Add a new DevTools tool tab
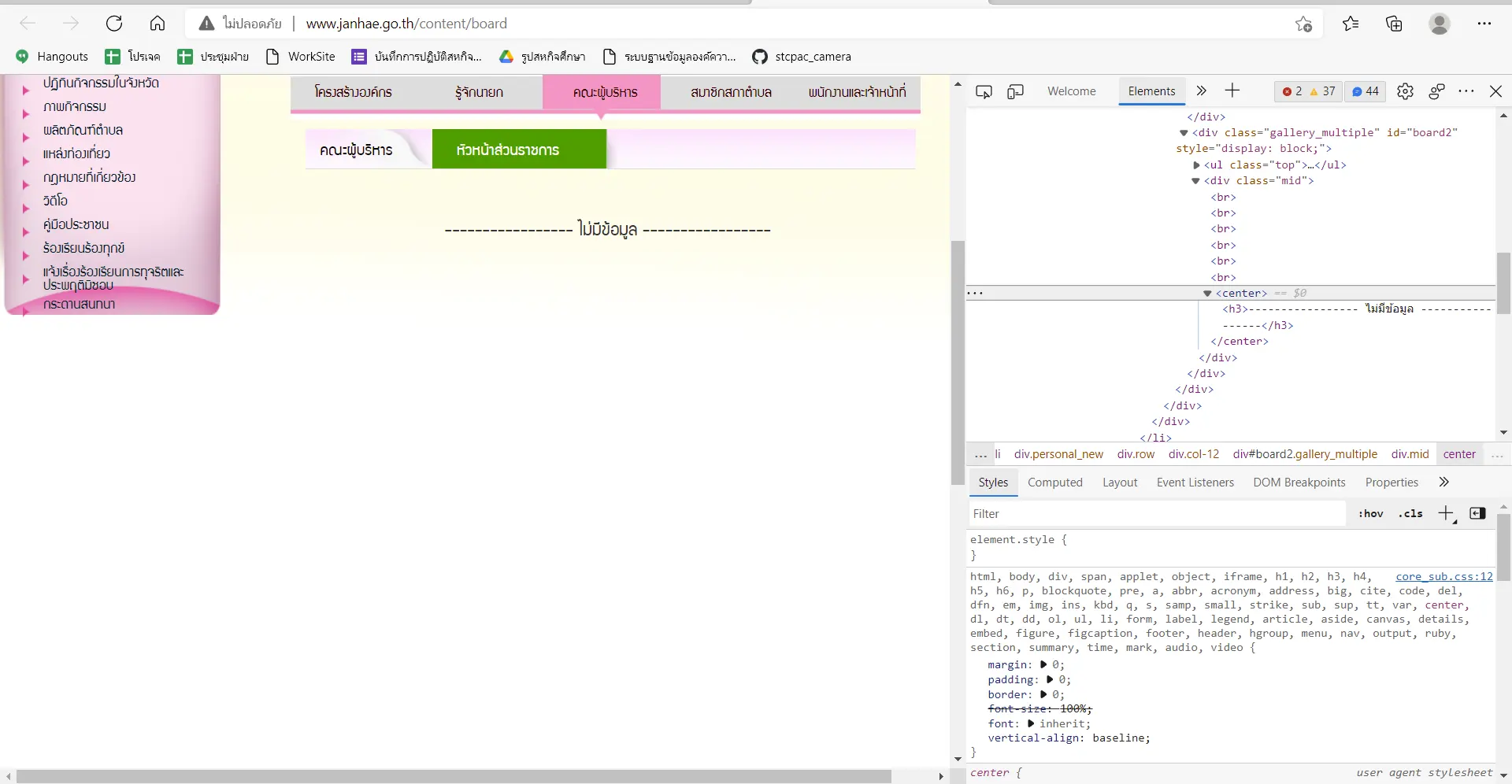This screenshot has height=784, width=1512. (1232, 91)
